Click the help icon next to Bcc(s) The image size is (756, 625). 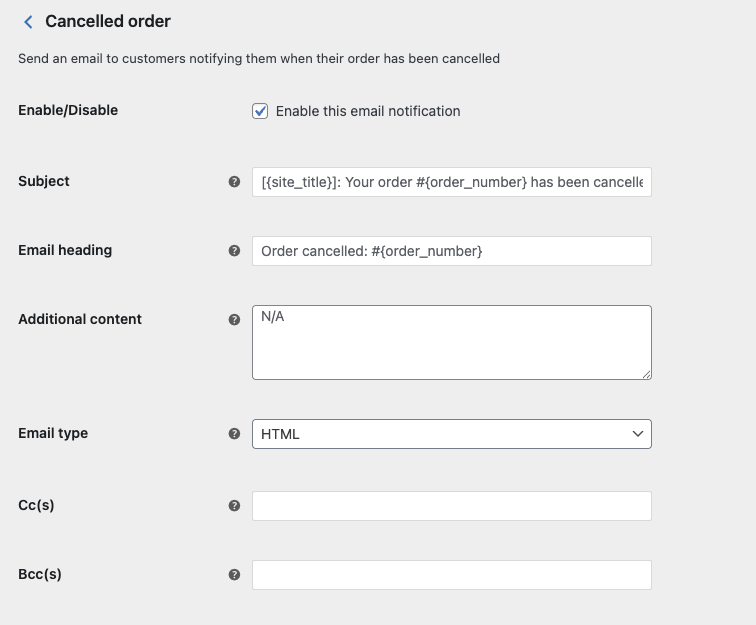(234, 575)
